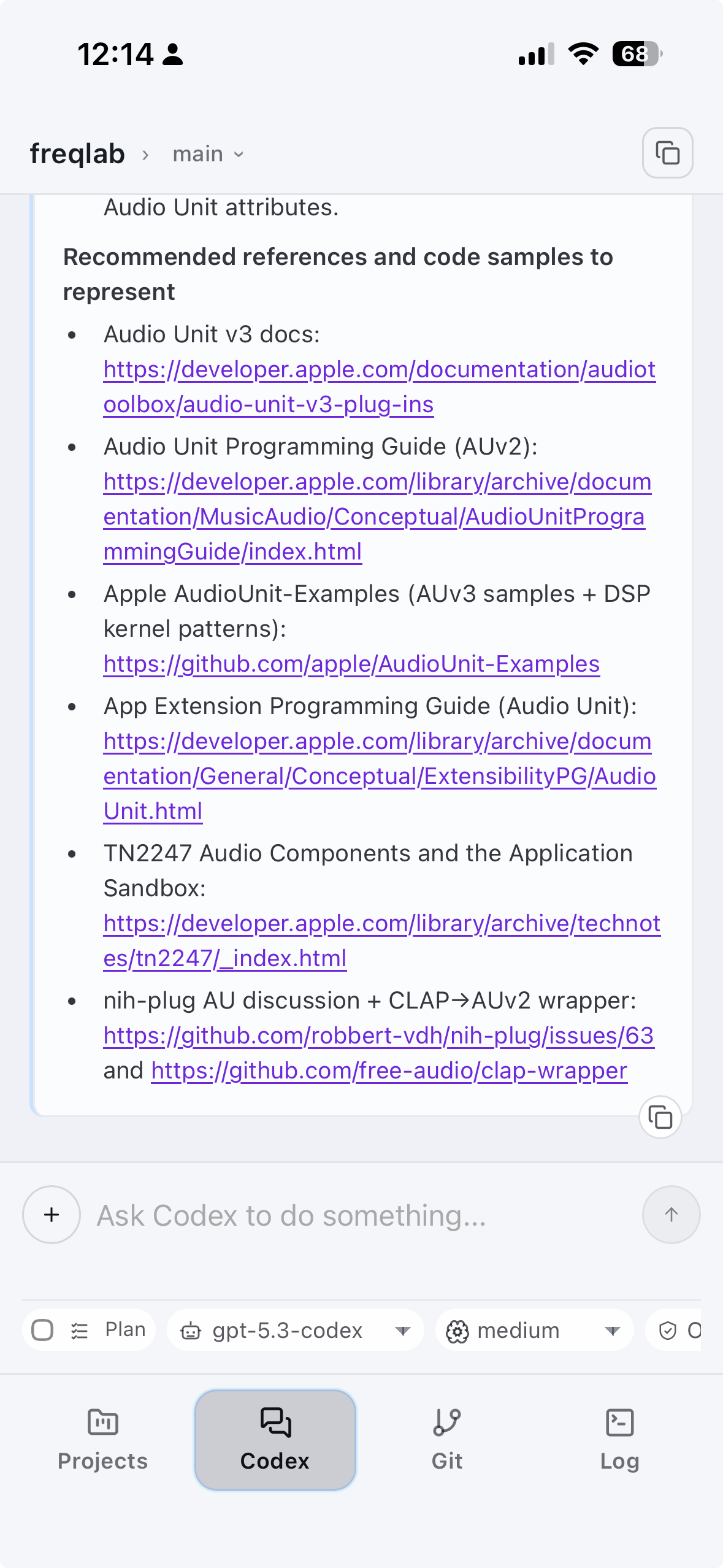The width and height of the screenshot is (723, 1568).
Task: Tap the shield icon in the options row
Action: click(x=667, y=1330)
